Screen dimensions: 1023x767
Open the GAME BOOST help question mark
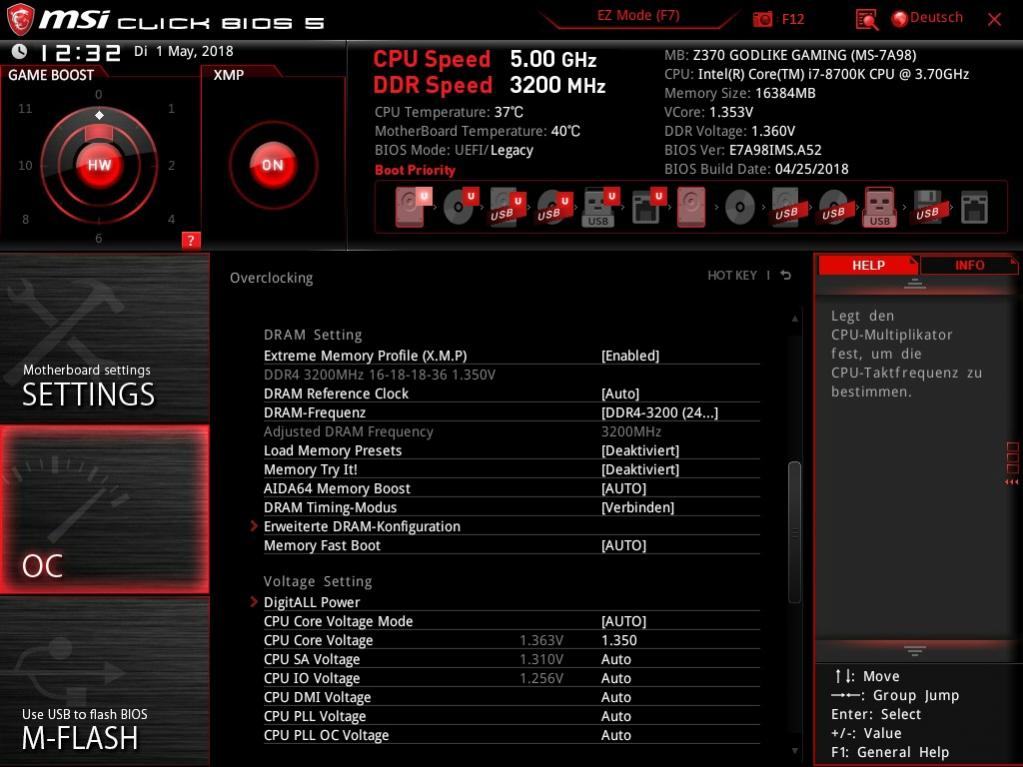191,240
